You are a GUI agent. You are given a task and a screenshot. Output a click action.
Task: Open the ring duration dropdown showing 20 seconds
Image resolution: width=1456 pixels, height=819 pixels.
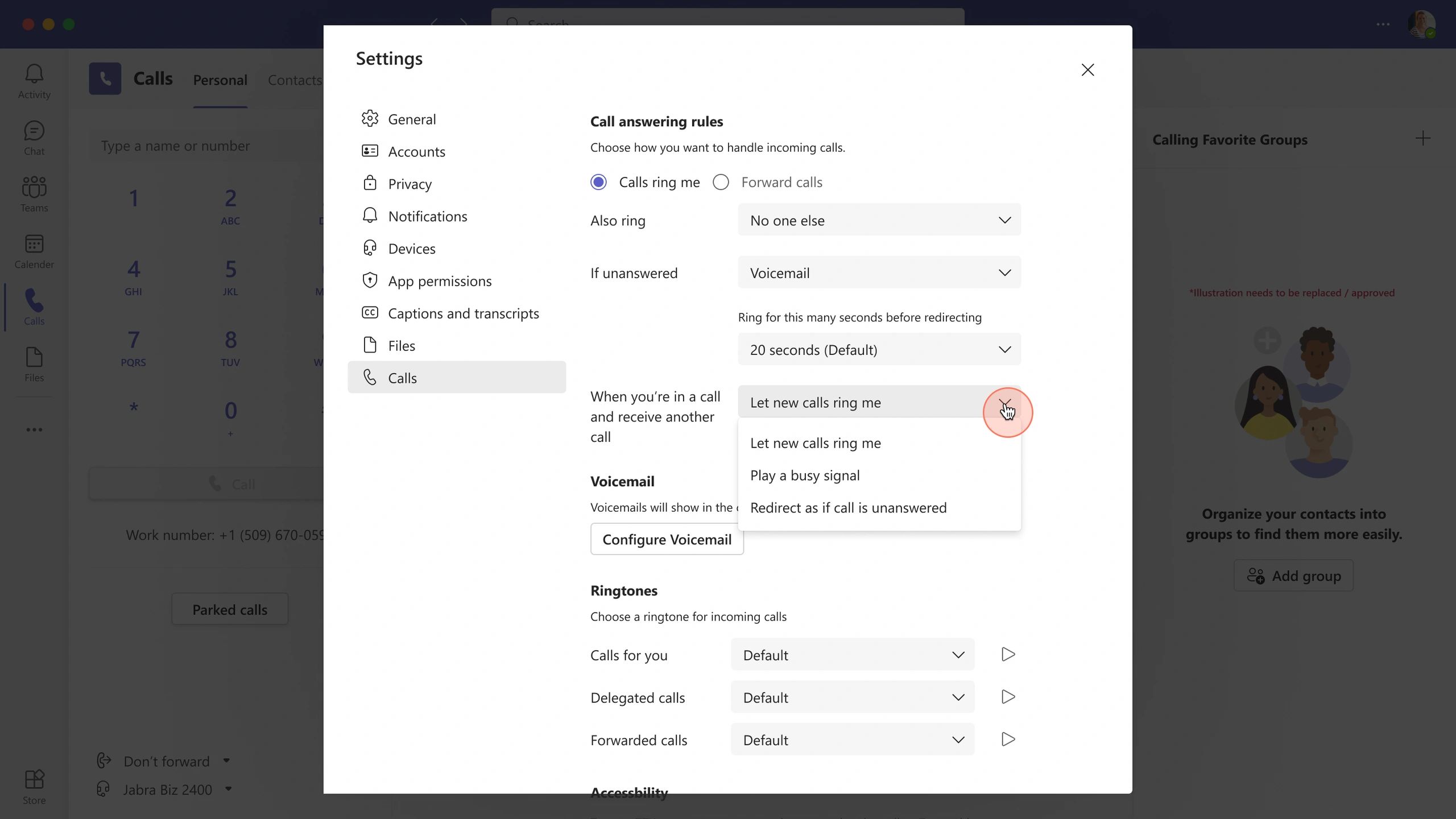point(879,349)
